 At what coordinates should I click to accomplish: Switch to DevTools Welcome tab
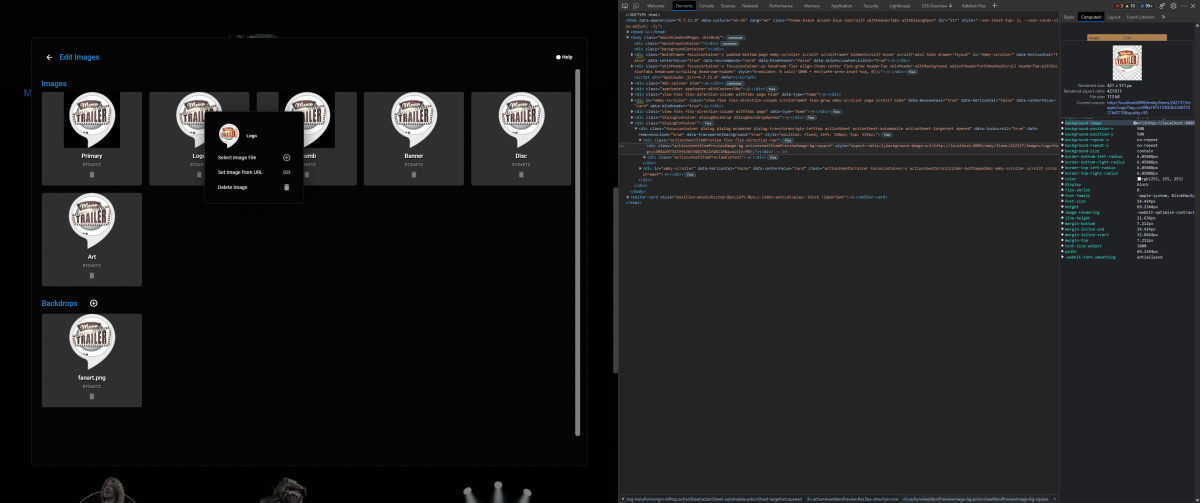coord(656,6)
